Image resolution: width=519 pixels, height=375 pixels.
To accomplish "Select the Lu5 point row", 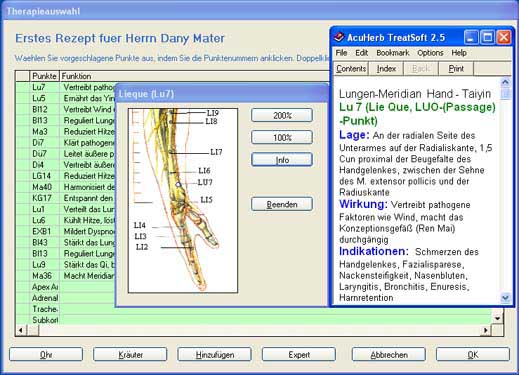I will (x=65, y=98).
